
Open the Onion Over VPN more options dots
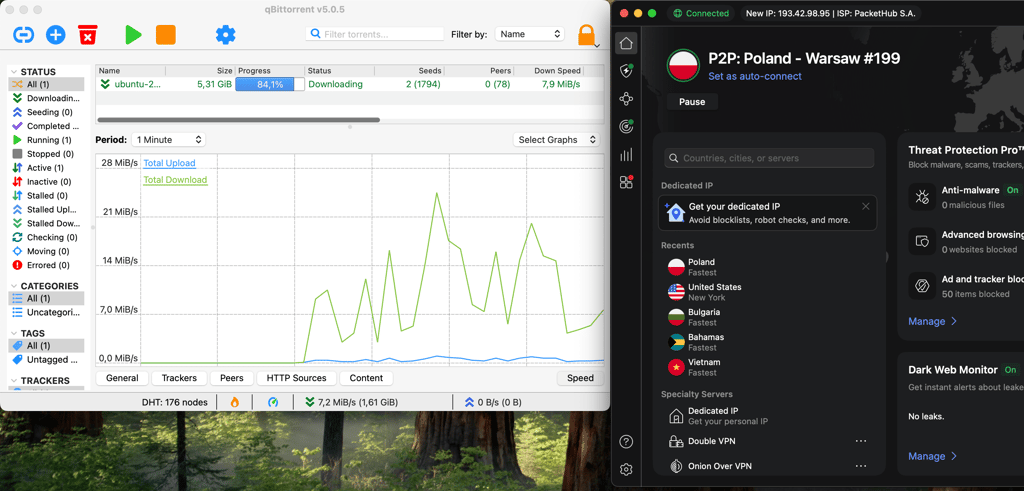point(861,466)
